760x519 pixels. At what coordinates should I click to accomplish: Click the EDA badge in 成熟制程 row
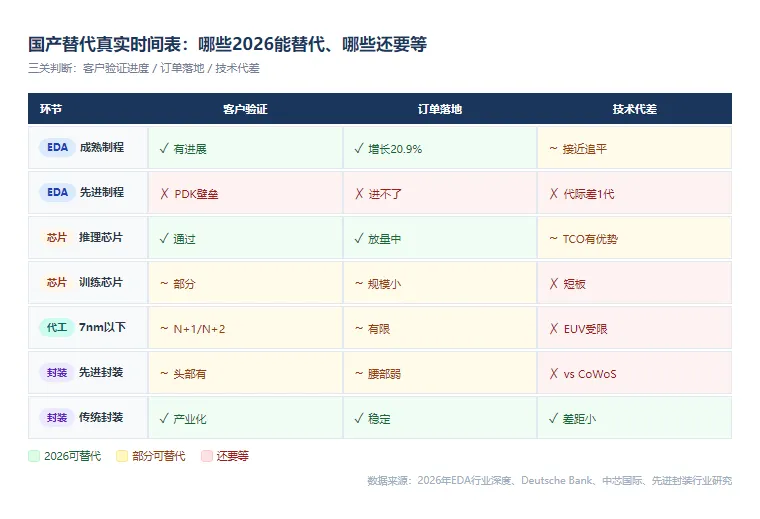click(x=57, y=147)
